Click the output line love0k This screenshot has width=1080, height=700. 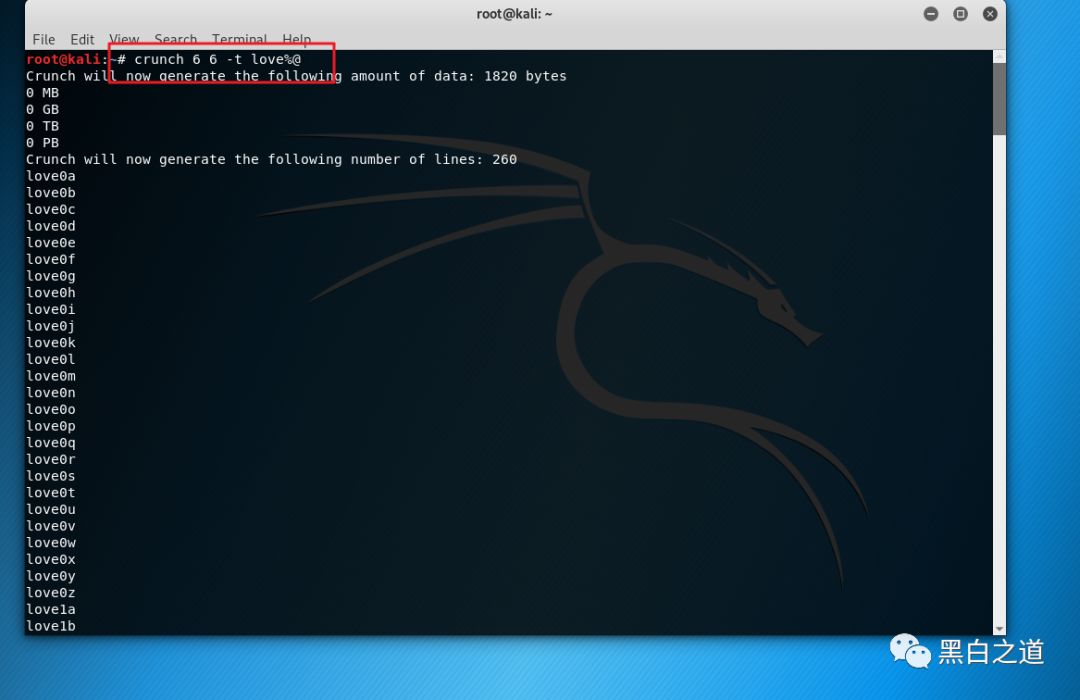tap(51, 342)
